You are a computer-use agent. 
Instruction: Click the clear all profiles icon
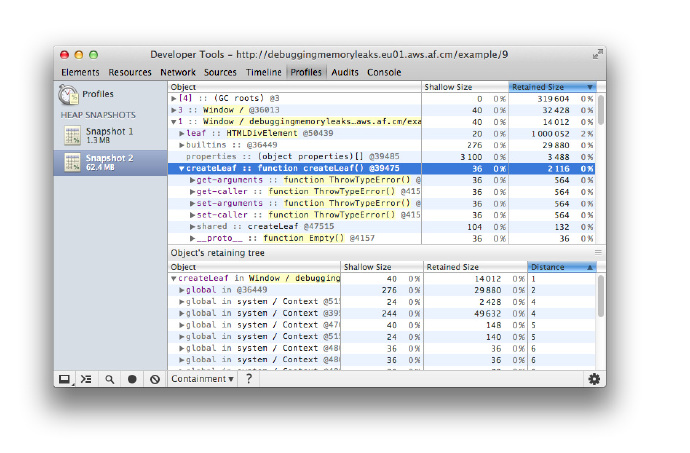154,379
